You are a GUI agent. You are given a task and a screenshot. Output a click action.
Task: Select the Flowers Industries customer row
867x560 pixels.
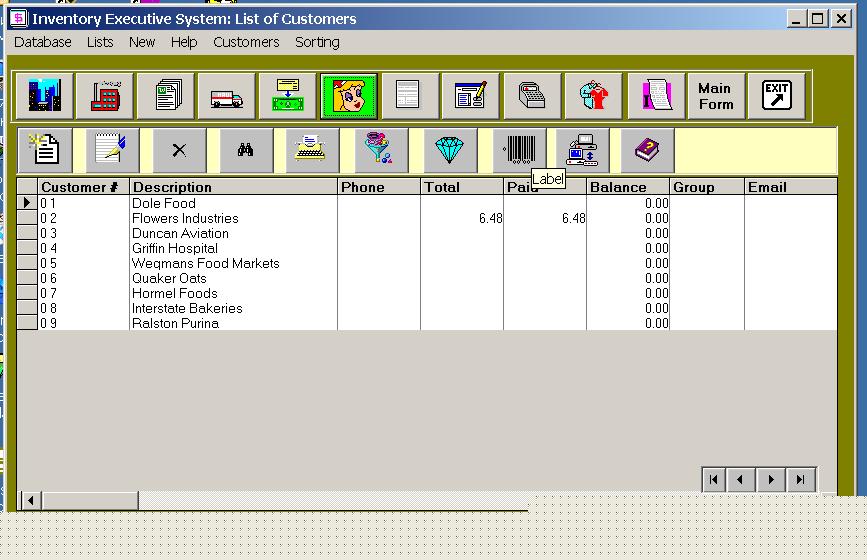pos(185,218)
